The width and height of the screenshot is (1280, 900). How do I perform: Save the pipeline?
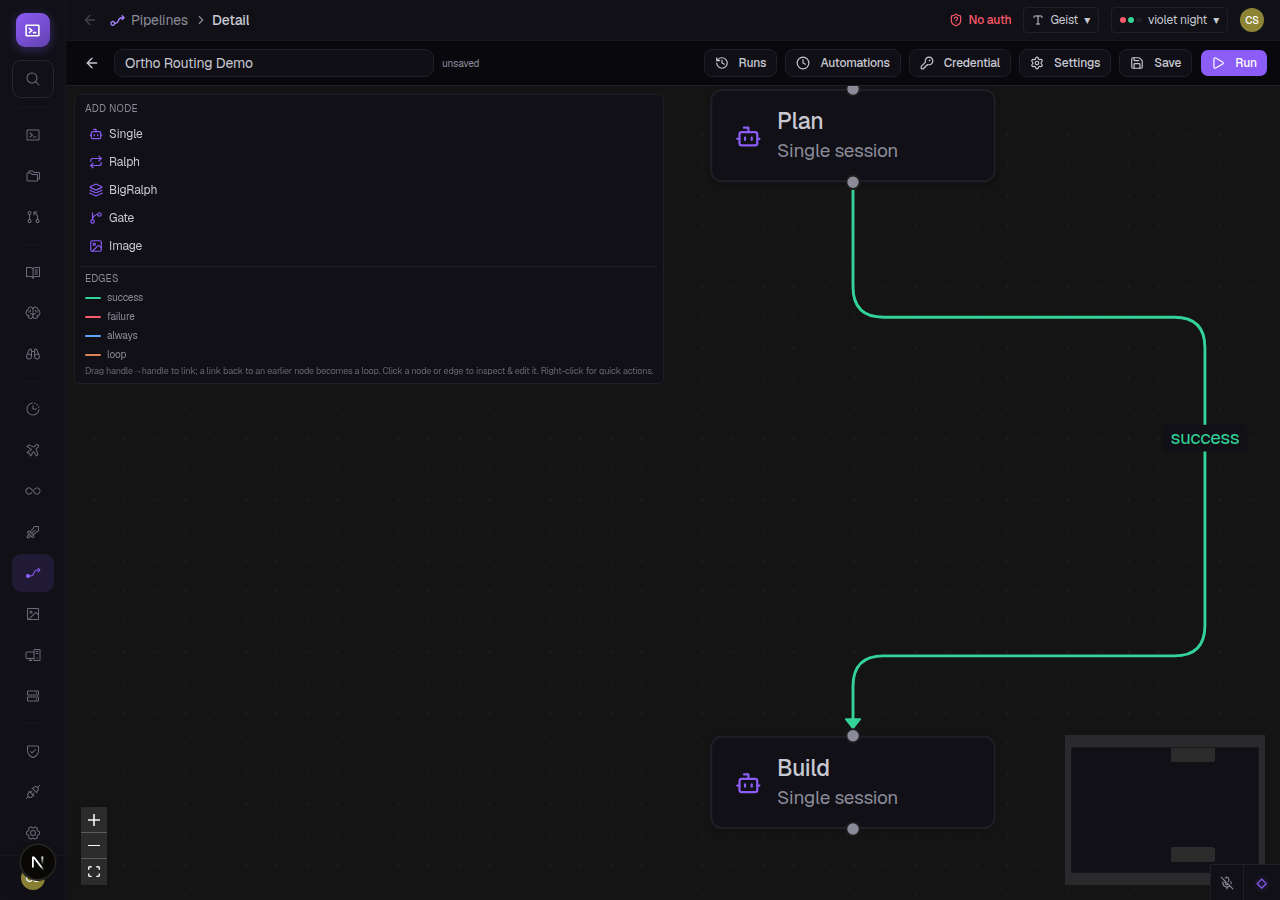(x=1156, y=63)
